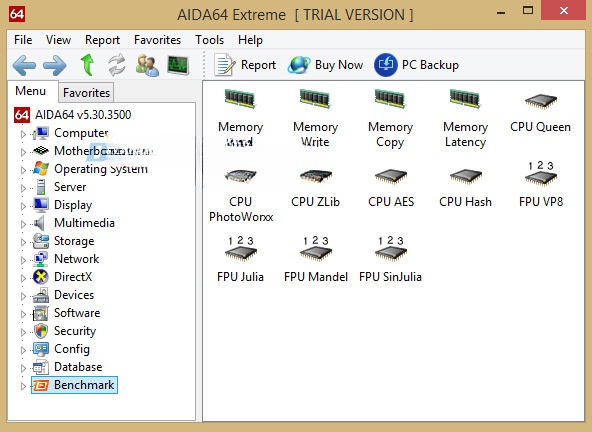Open PC Backup from toolbar
The width and height of the screenshot is (592, 432).
coord(416,65)
